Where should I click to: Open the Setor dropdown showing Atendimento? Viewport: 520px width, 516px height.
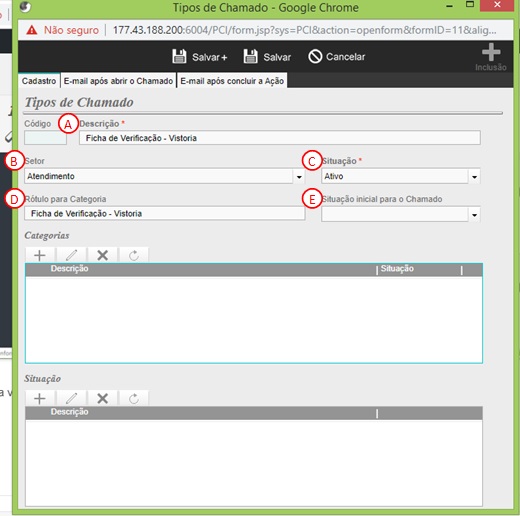[299, 177]
